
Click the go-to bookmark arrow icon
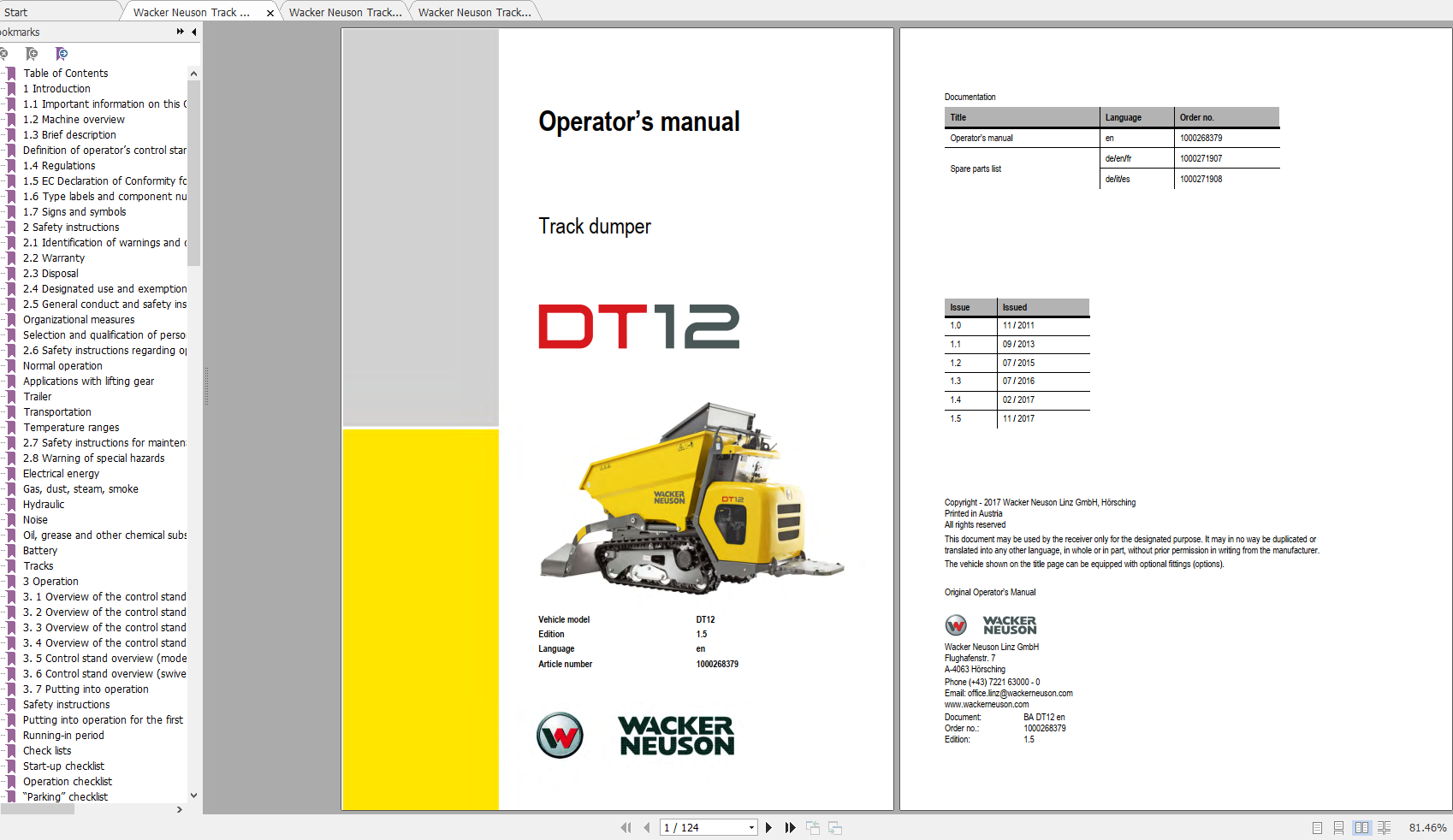(62, 54)
